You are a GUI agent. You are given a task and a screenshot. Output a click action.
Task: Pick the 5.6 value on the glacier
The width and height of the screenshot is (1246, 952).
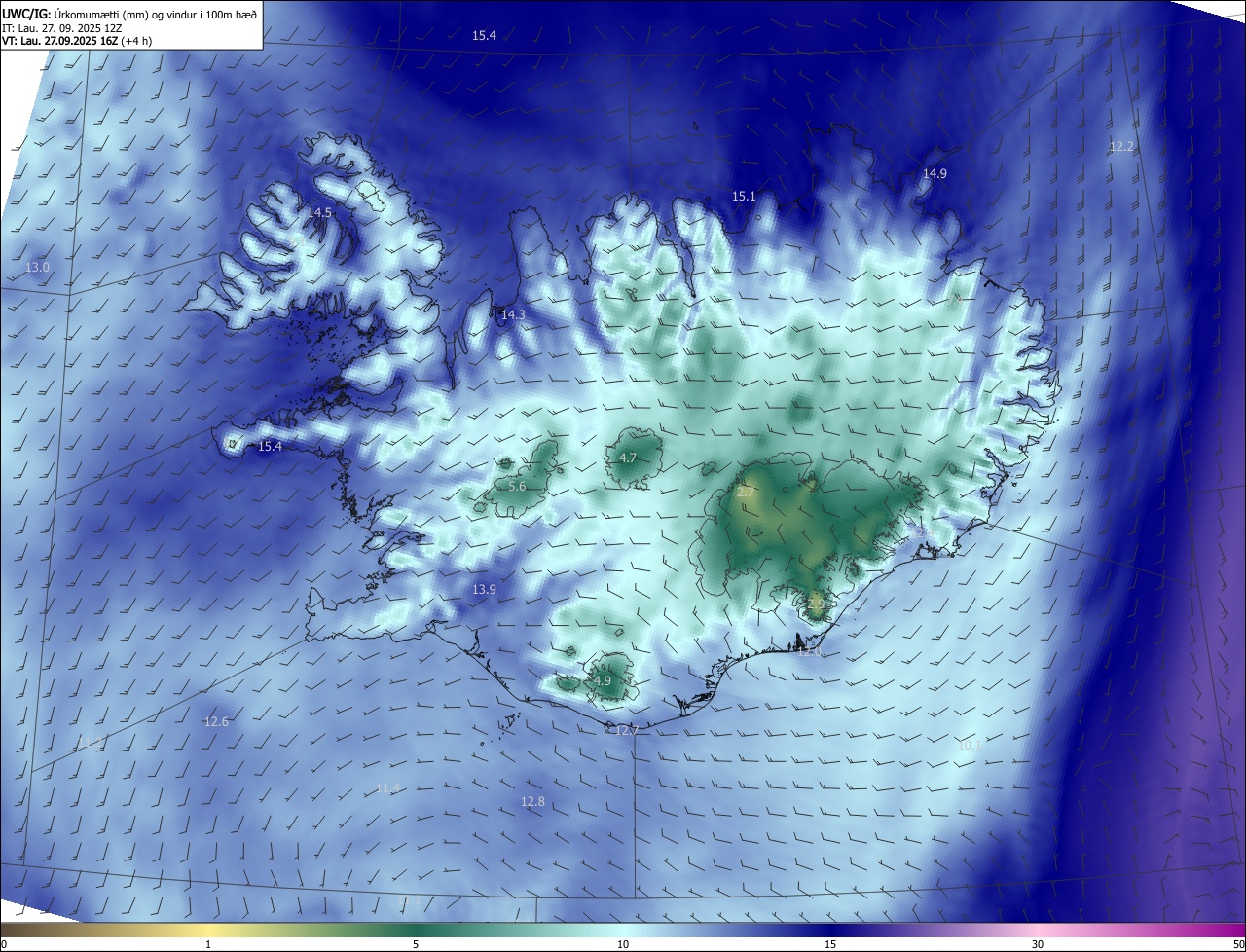click(517, 487)
